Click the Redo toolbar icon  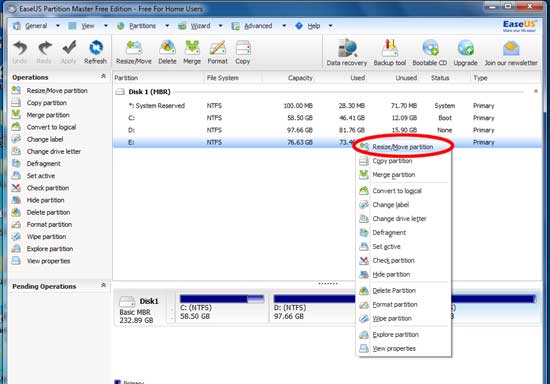[x=44, y=52]
